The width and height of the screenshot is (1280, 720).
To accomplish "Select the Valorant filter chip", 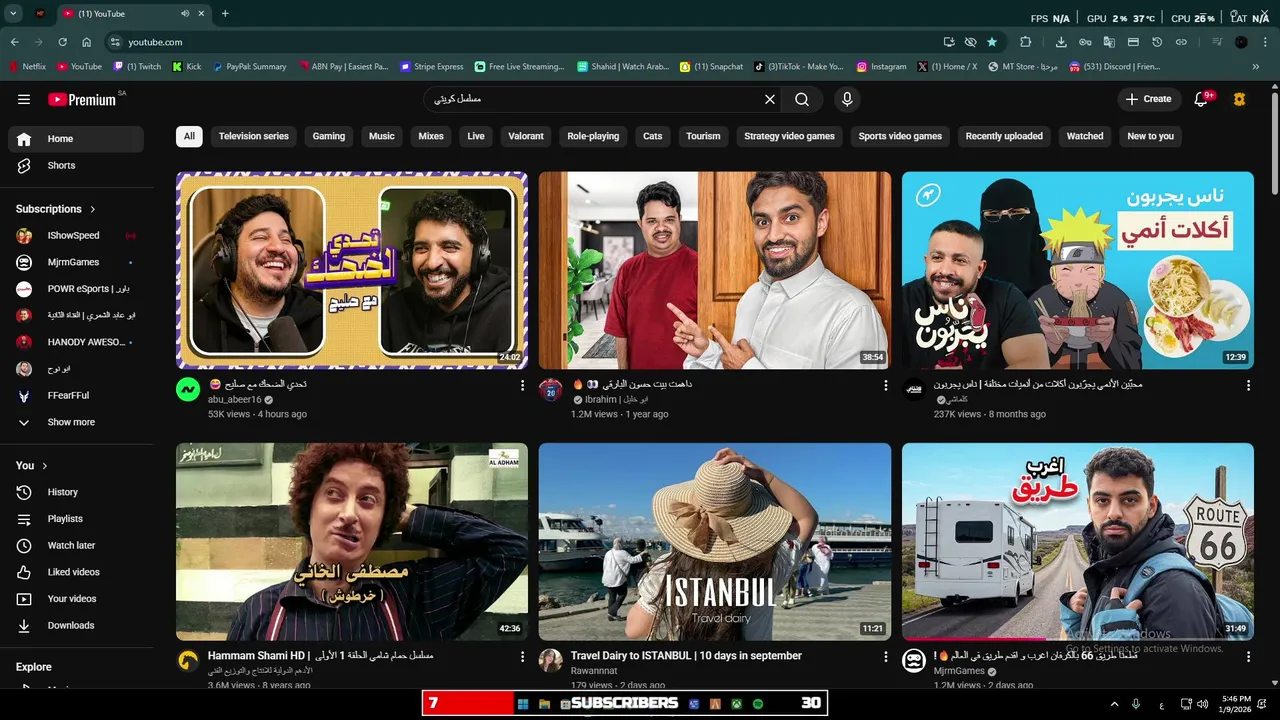I will 526,136.
